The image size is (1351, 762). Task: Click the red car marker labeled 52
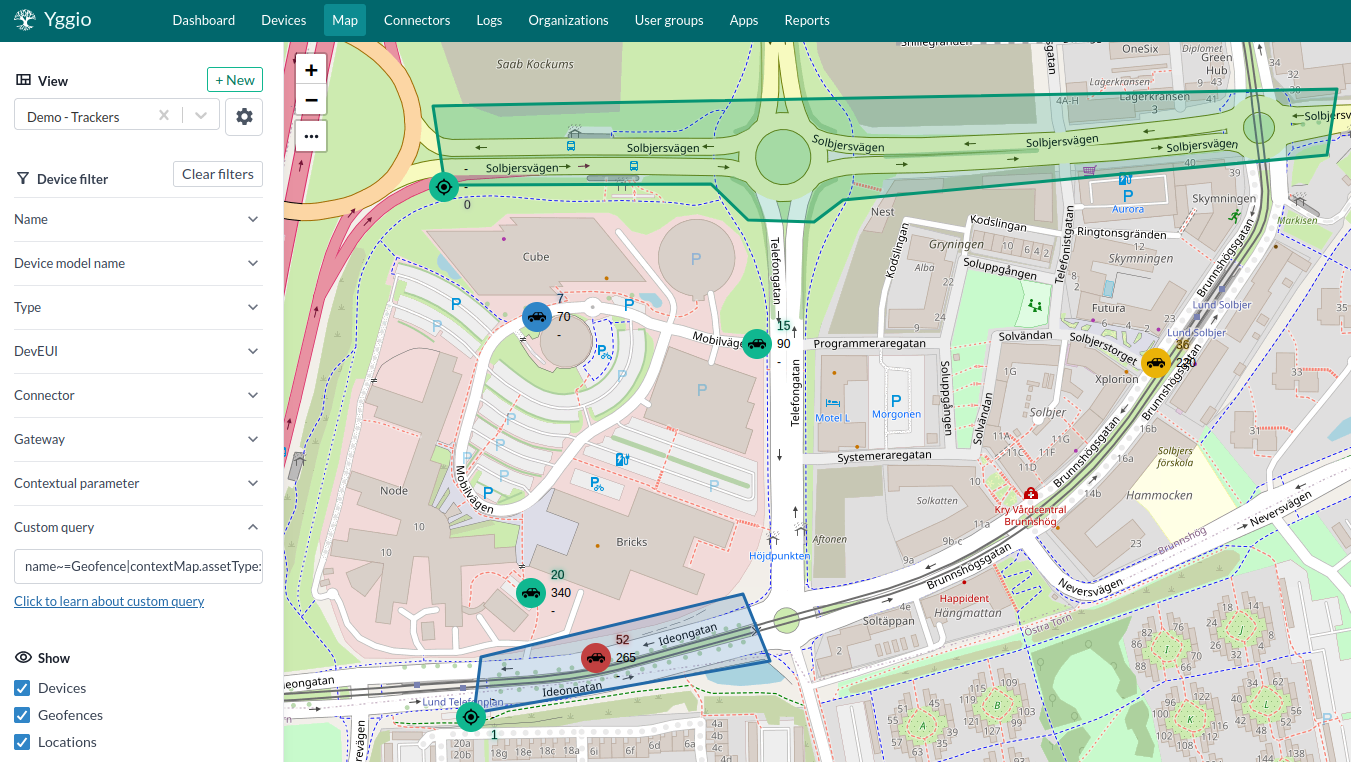(x=596, y=657)
